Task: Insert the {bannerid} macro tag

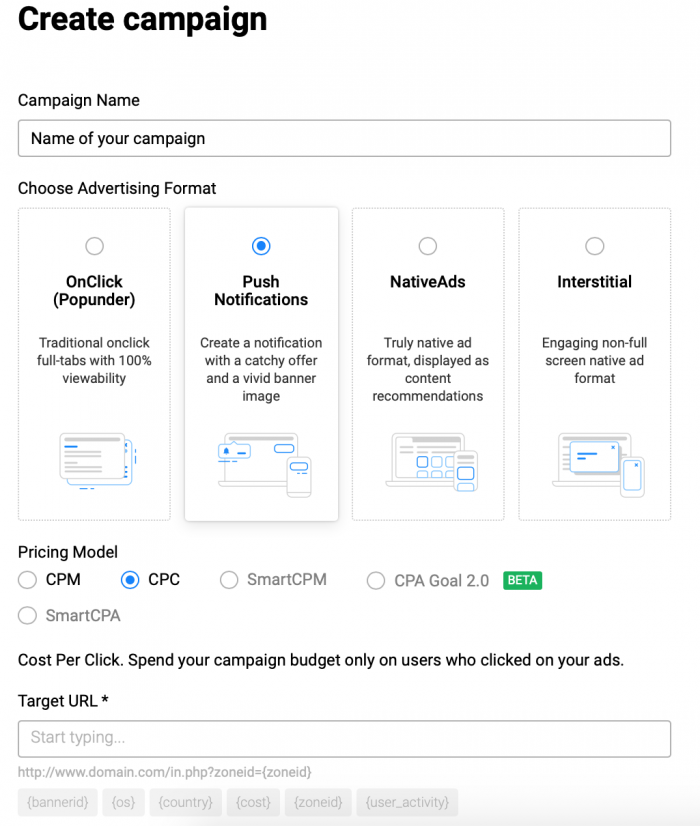Action: coord(57,802)
